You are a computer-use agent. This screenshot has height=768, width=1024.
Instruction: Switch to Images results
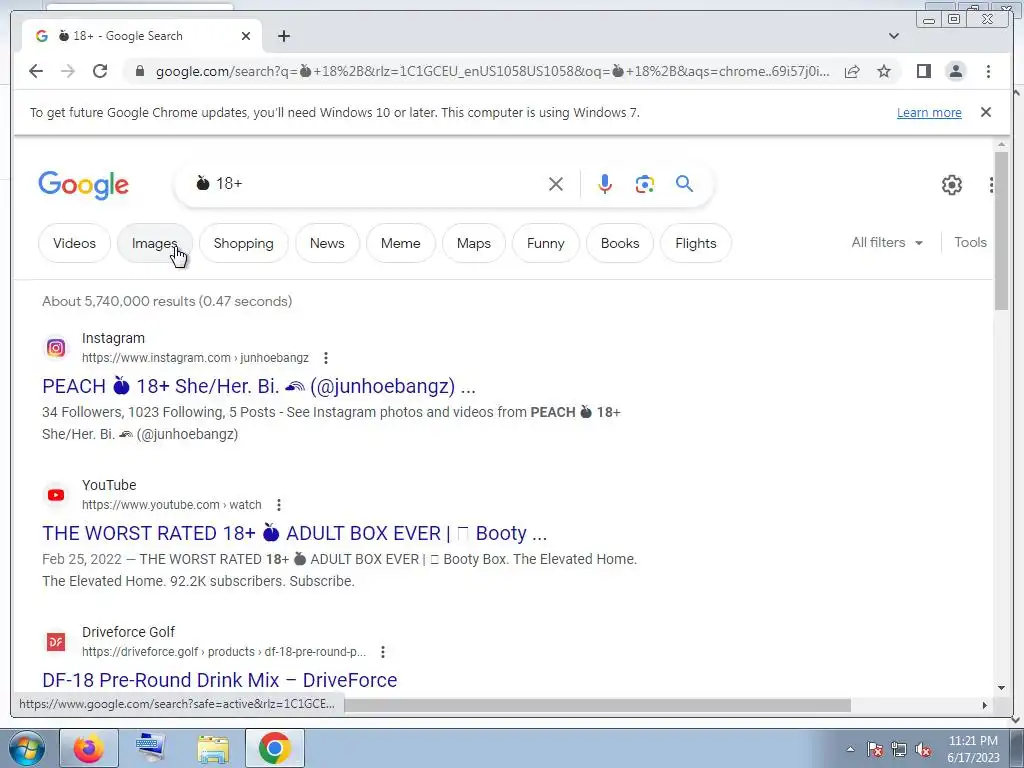(x=155, y=243)
